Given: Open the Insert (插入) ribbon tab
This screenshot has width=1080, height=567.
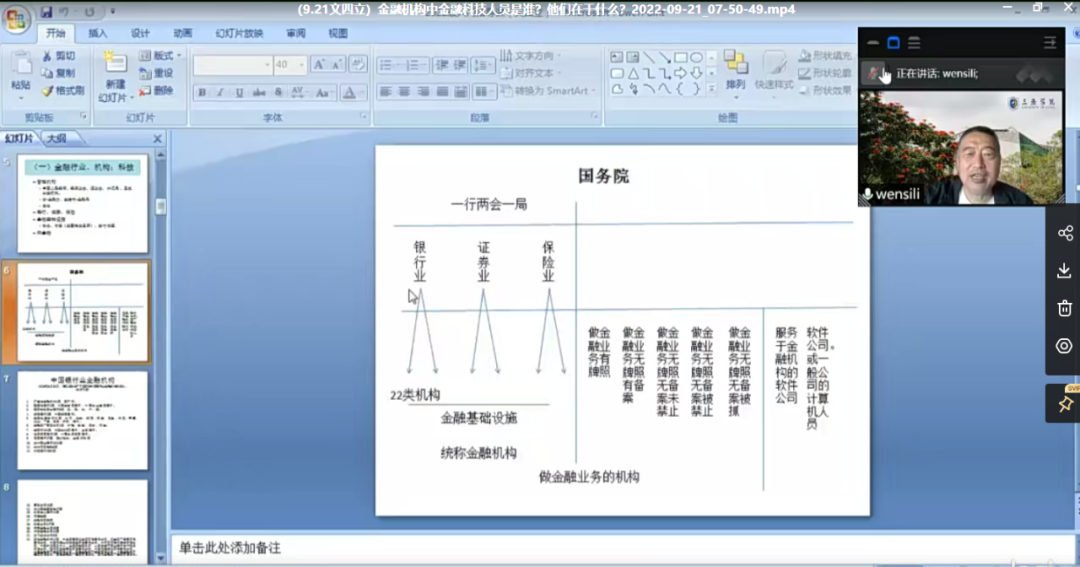Looking at the screenshot, I should point(98,33).
